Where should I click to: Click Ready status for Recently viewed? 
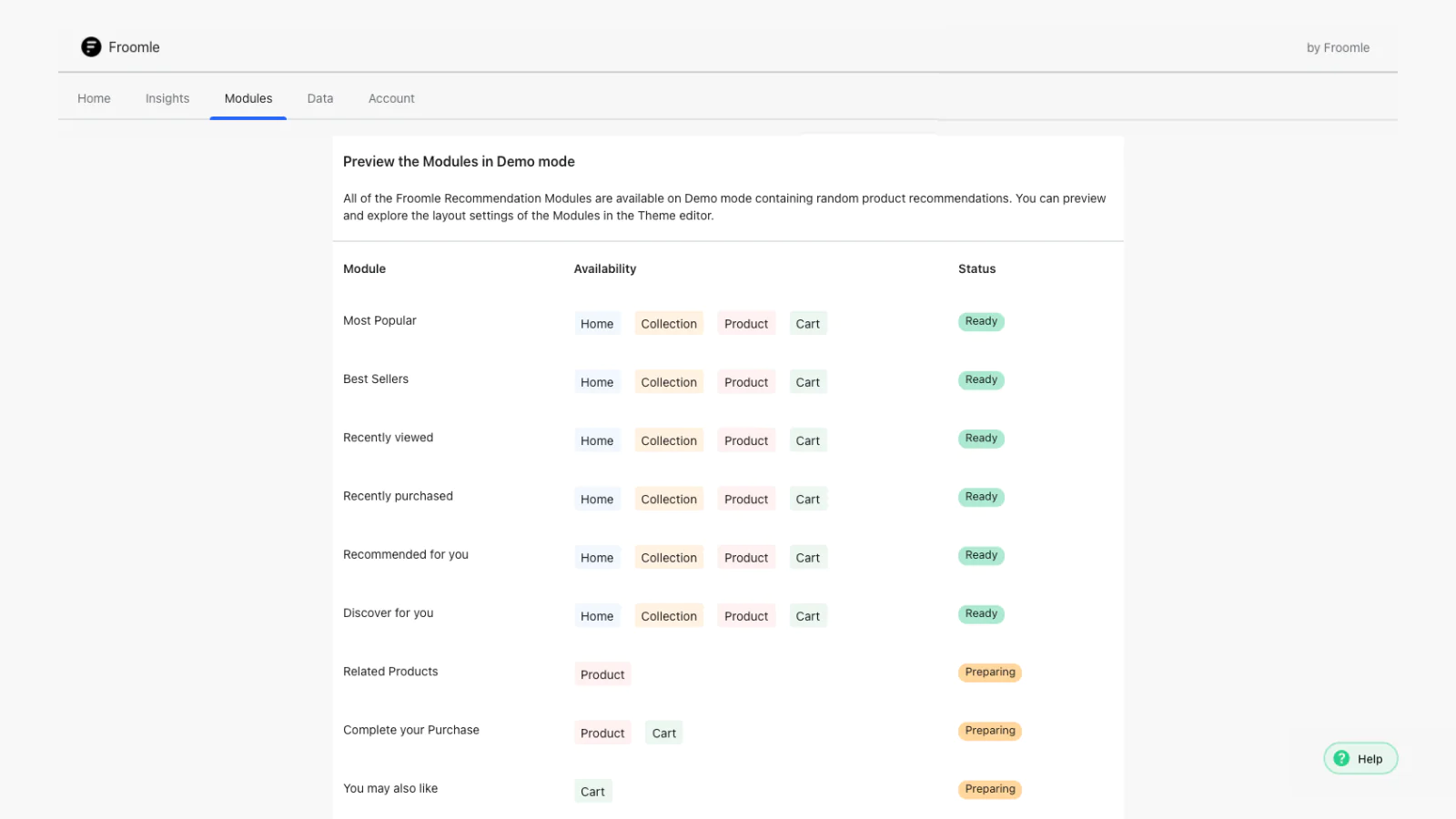click(x=981, y=439)
